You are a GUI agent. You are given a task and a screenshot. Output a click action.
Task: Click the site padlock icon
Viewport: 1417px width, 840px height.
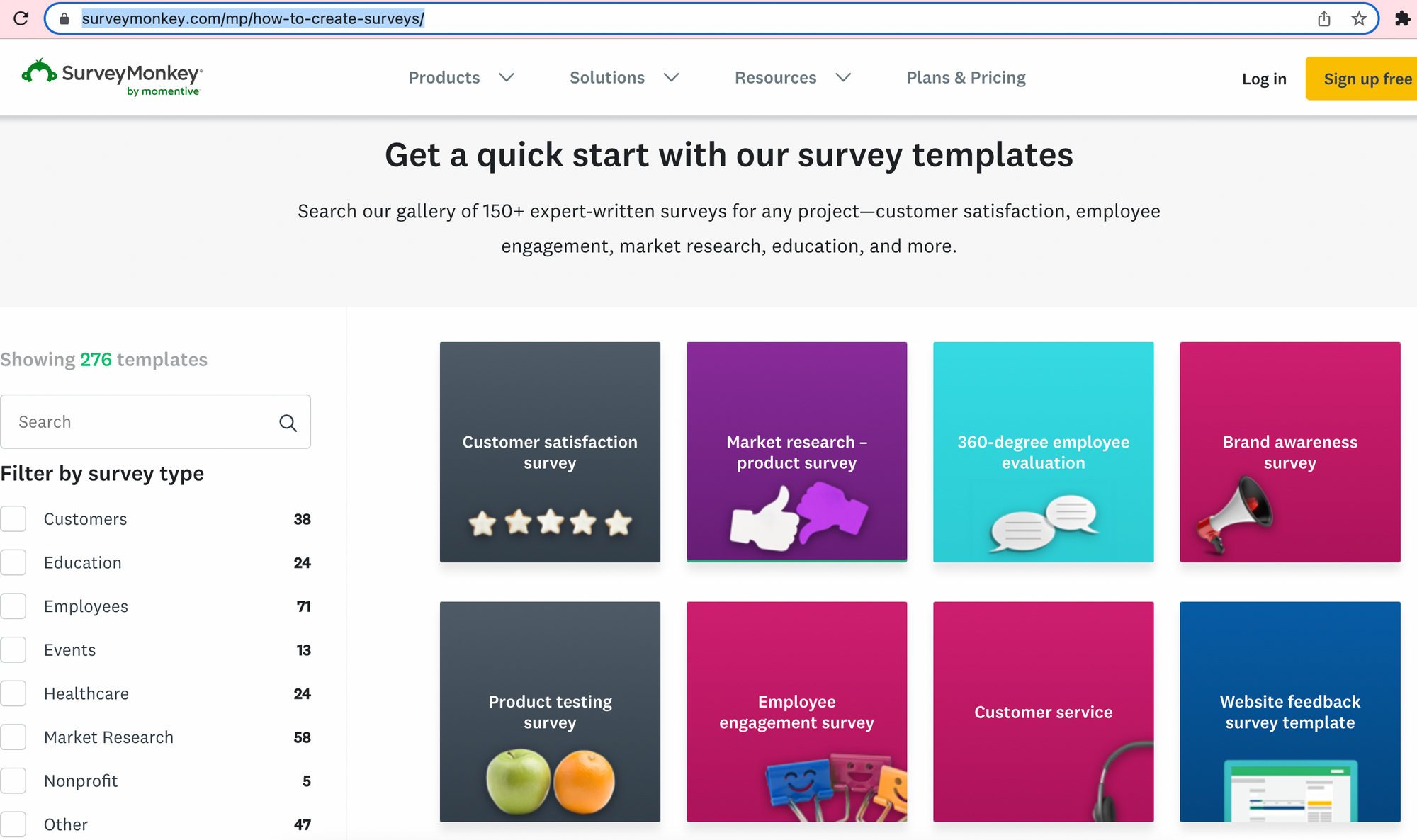pyautogui.click(x=64, y=18)
